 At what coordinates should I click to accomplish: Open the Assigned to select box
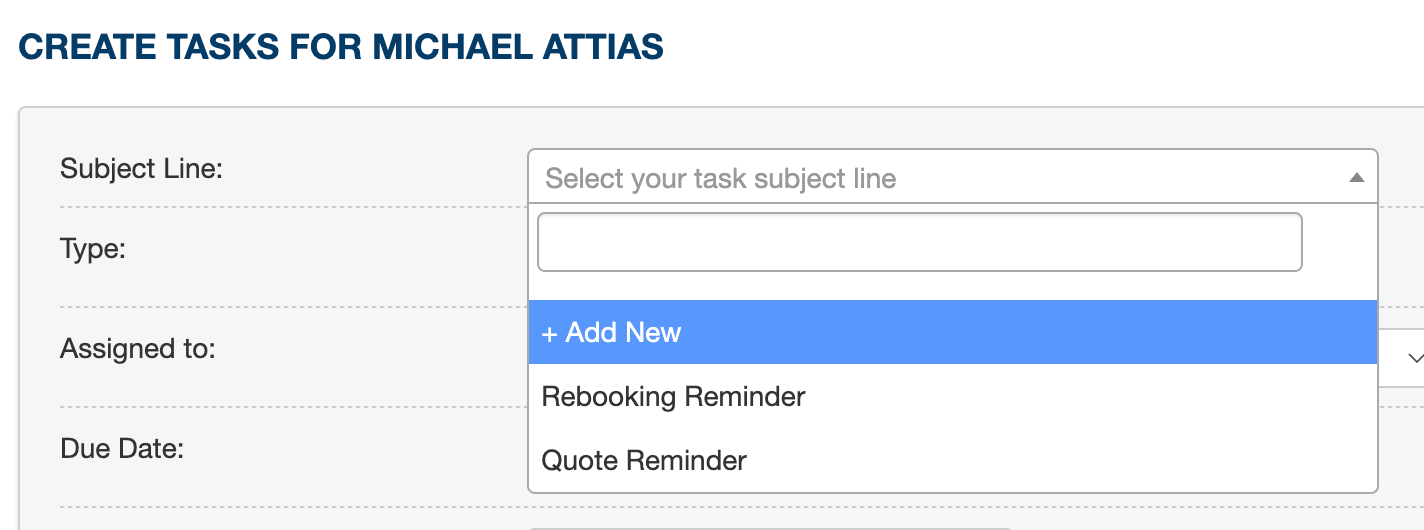1401,357
